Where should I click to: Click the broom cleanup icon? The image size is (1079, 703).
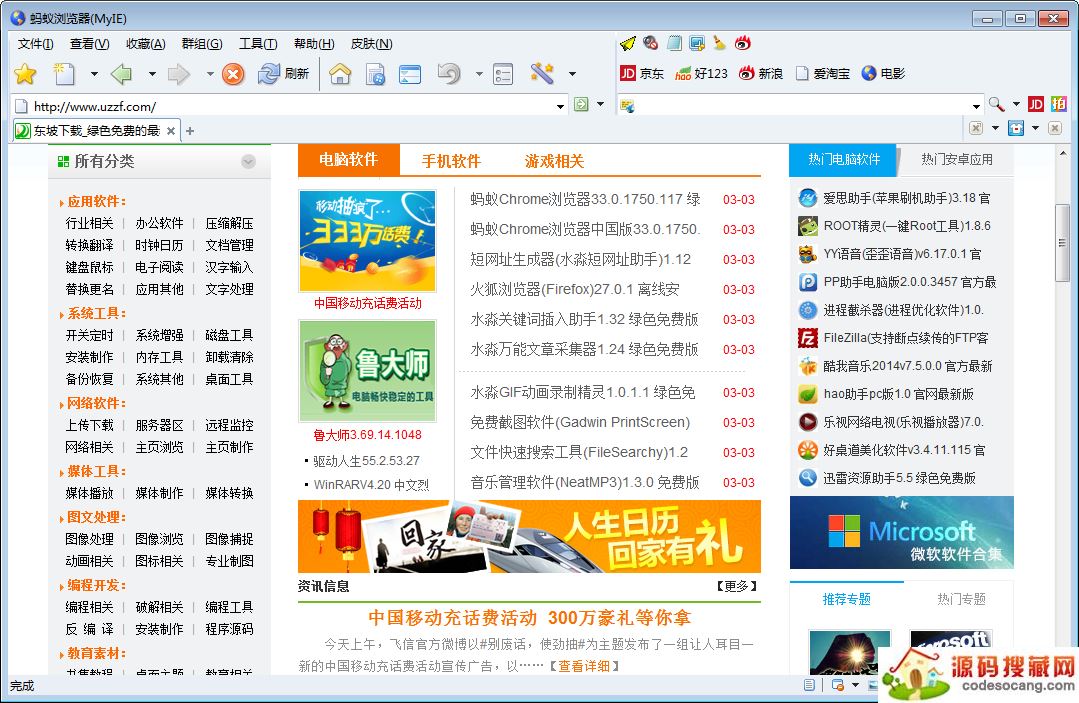pyautogui.click(x=719, y=43)
